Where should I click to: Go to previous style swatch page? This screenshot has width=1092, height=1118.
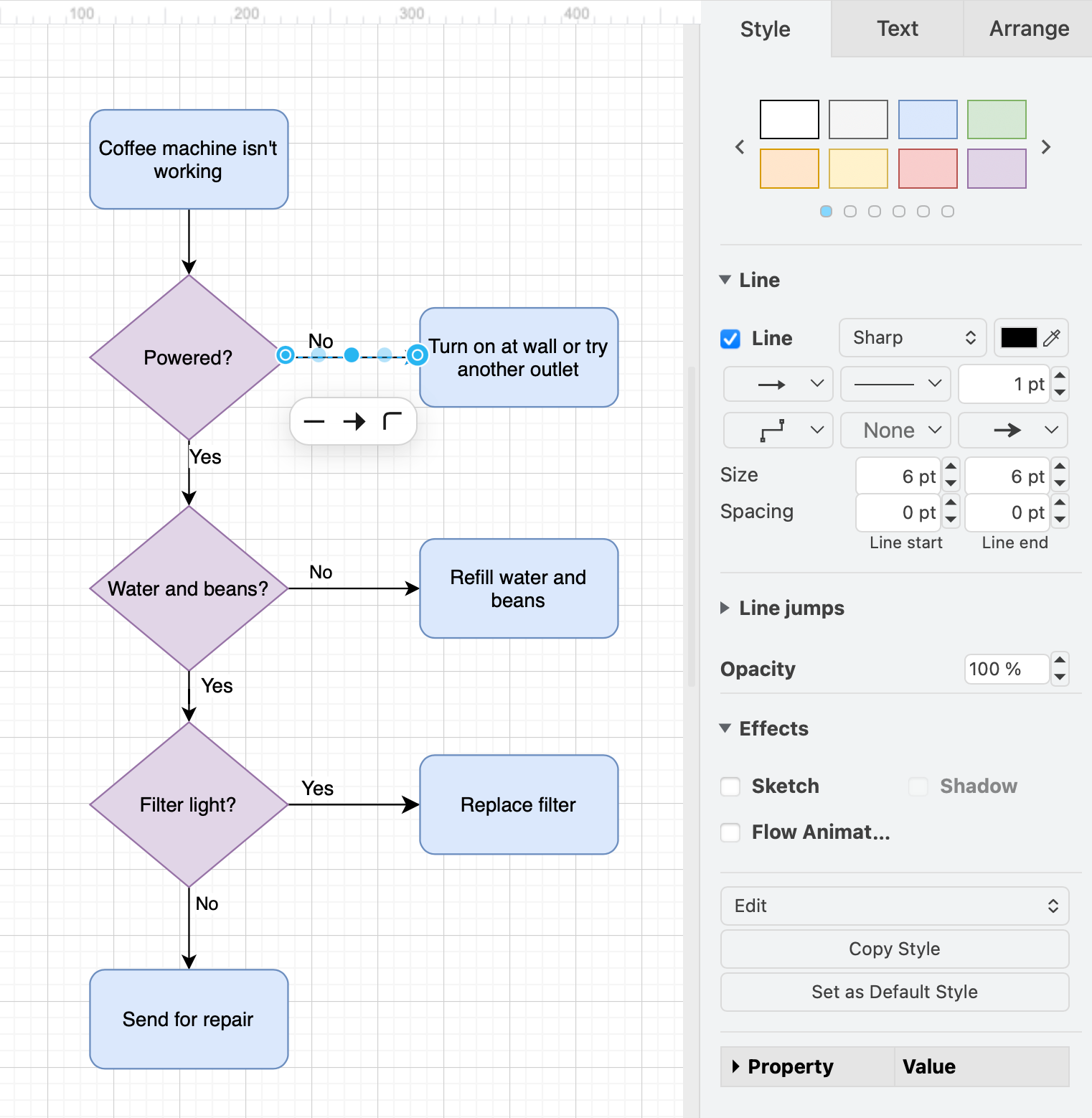click(x=740, y=147)
